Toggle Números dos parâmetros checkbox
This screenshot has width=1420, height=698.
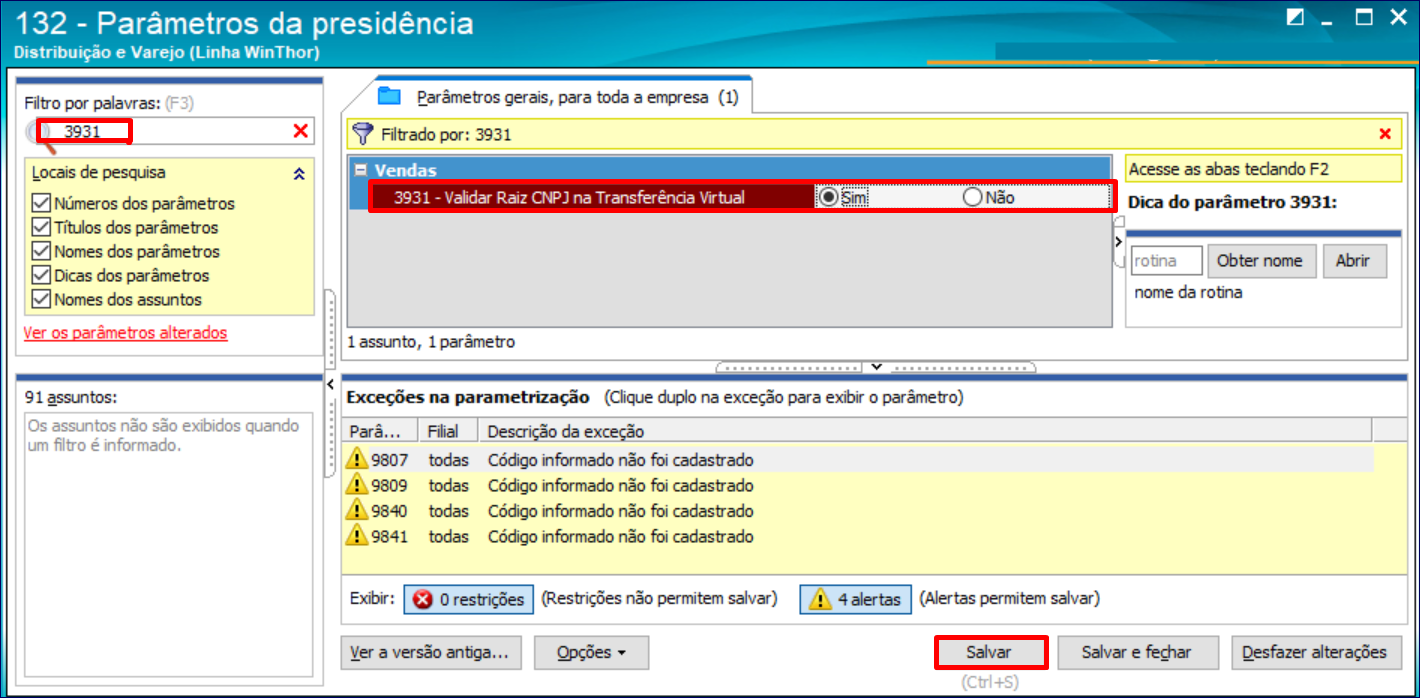41,203
